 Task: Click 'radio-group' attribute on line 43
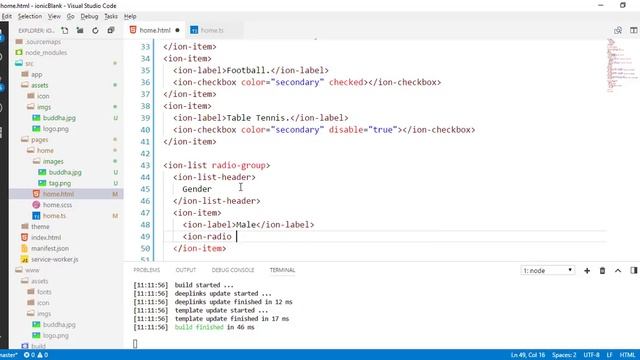pyautogui.click(x=238, y=165)
